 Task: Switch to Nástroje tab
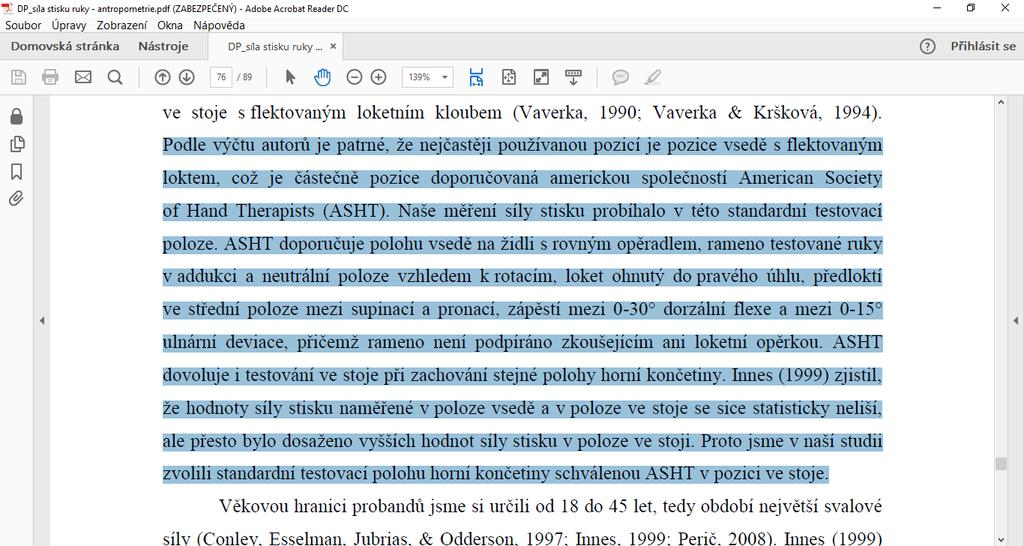[x=163, y=46]
